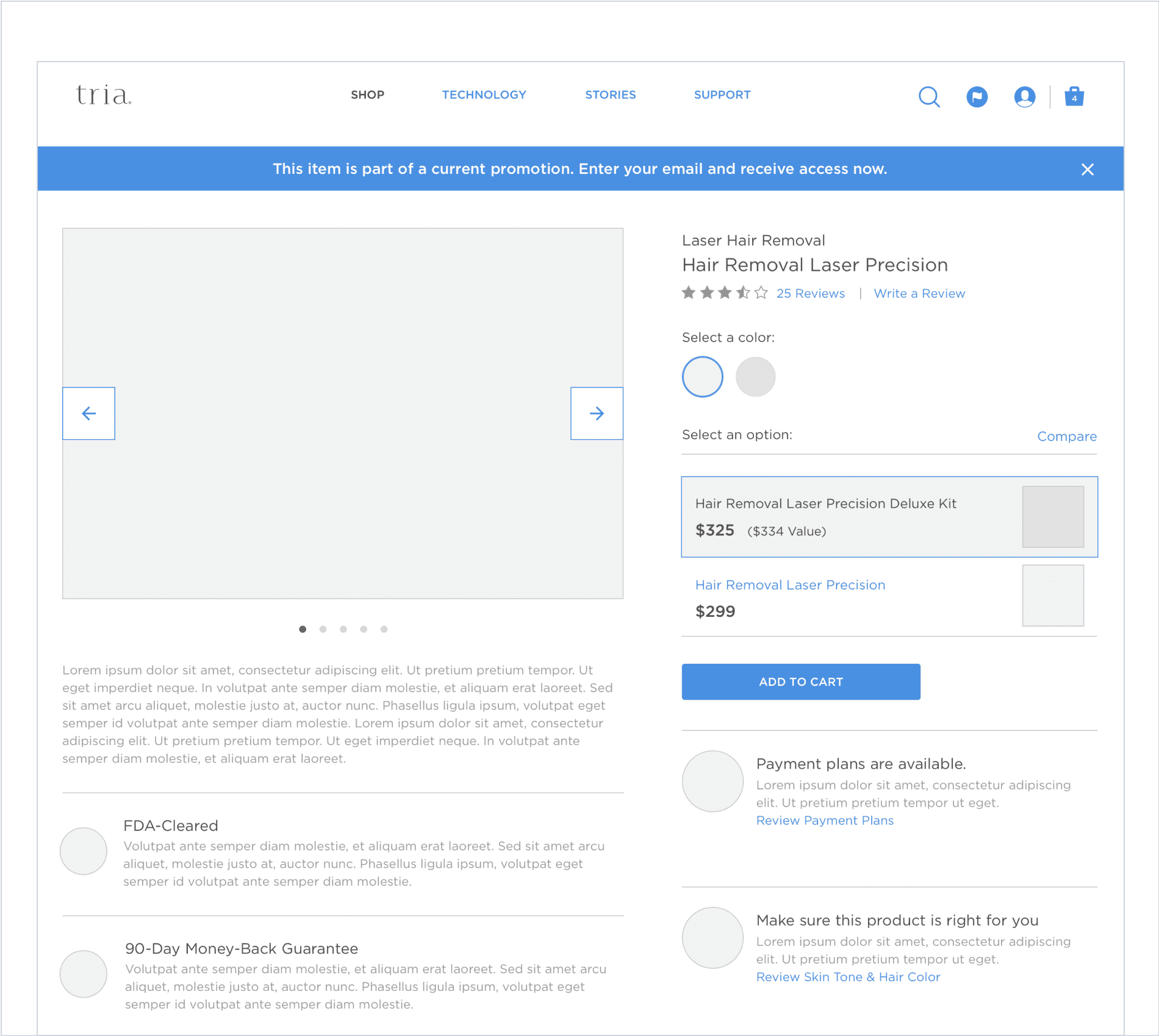Open the search magnifier icon
This screenshot has height=1036, width=1159.
coord(929,96)
